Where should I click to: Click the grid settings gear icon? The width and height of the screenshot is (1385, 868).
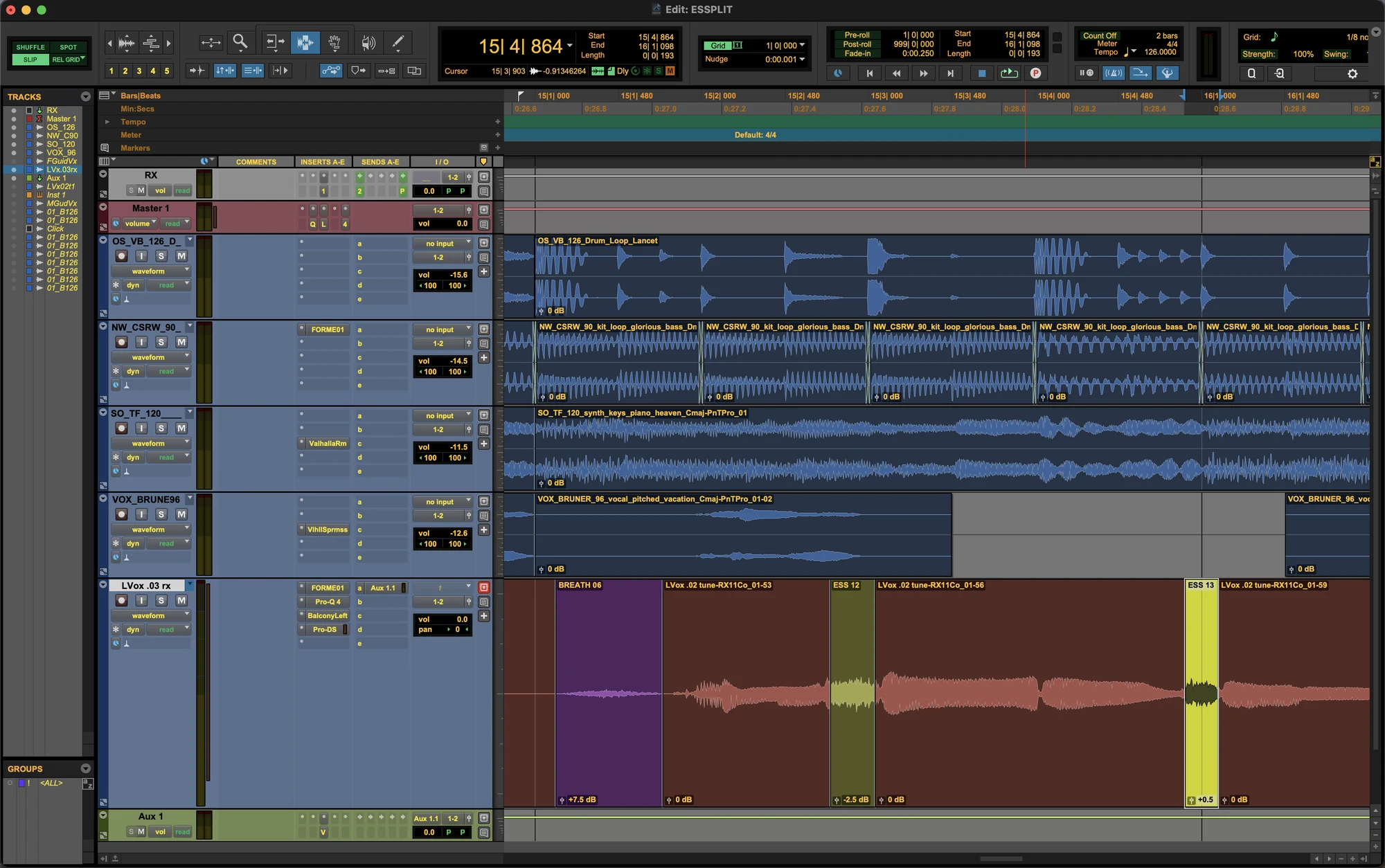tap(1352, 73)
